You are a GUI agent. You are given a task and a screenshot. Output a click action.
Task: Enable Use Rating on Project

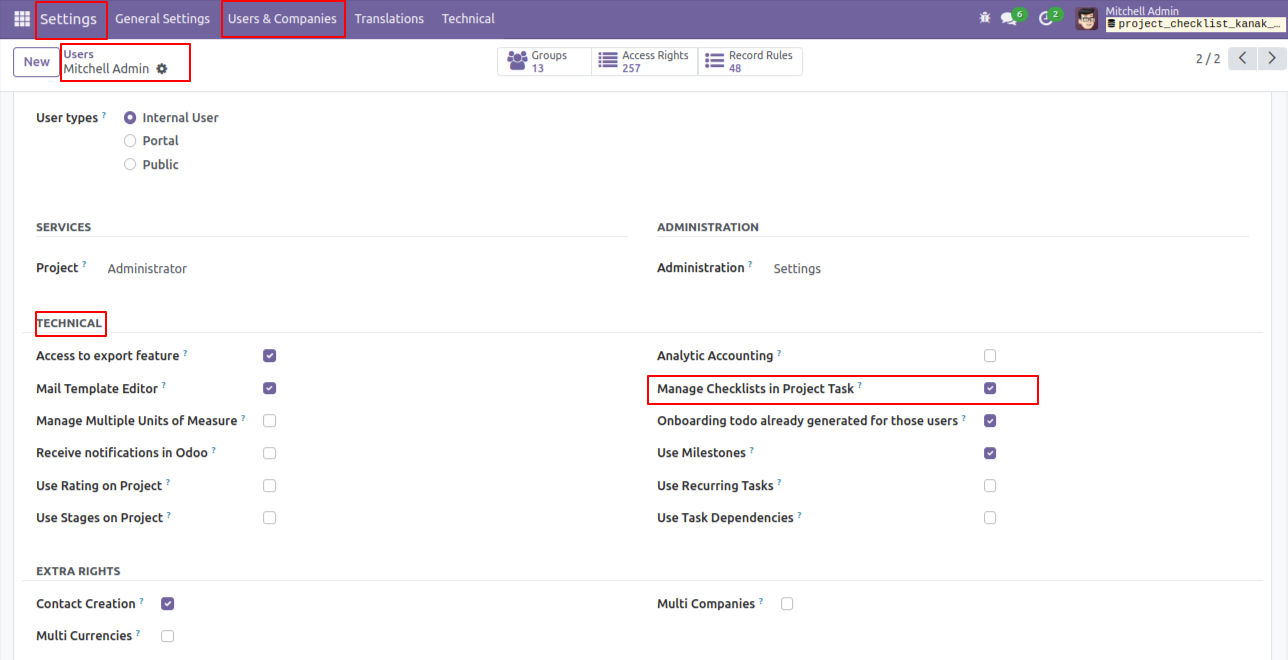point(270,486)
